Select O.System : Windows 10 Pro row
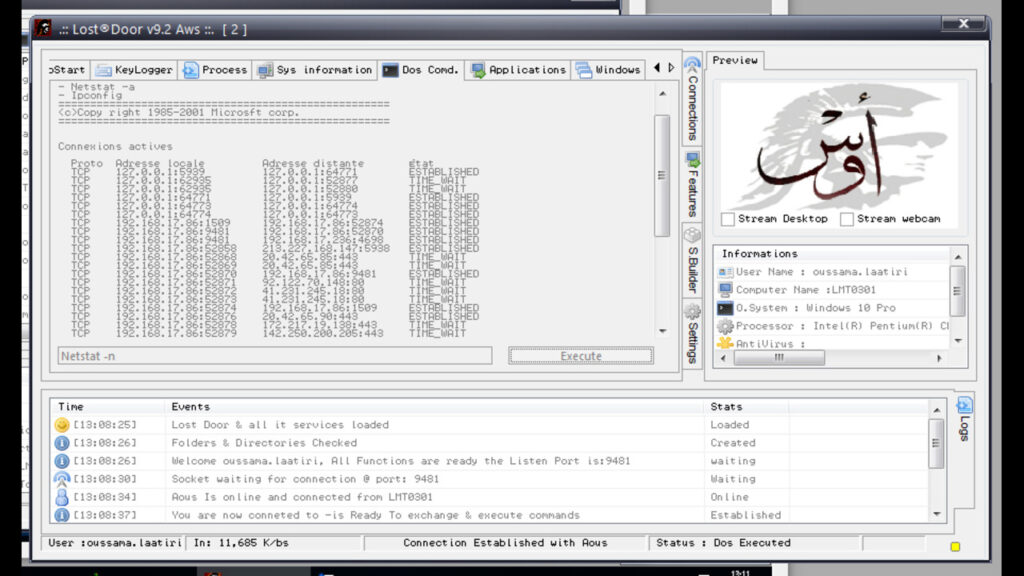Image resolution: width=1024 pixels, height=576 pixels. pyautogui.click(x=832, y=308)
